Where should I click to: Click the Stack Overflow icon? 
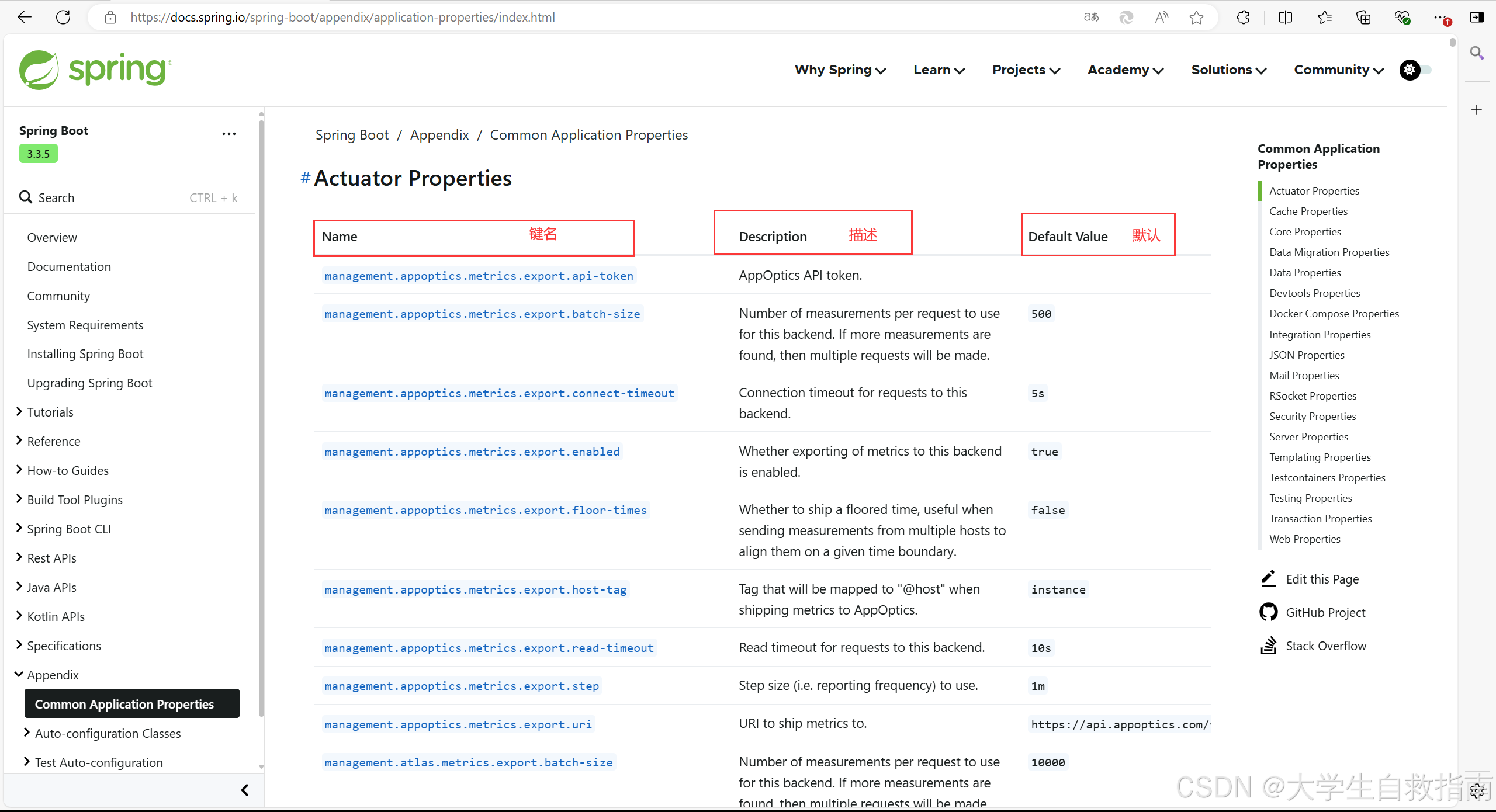pos(1268,646)
